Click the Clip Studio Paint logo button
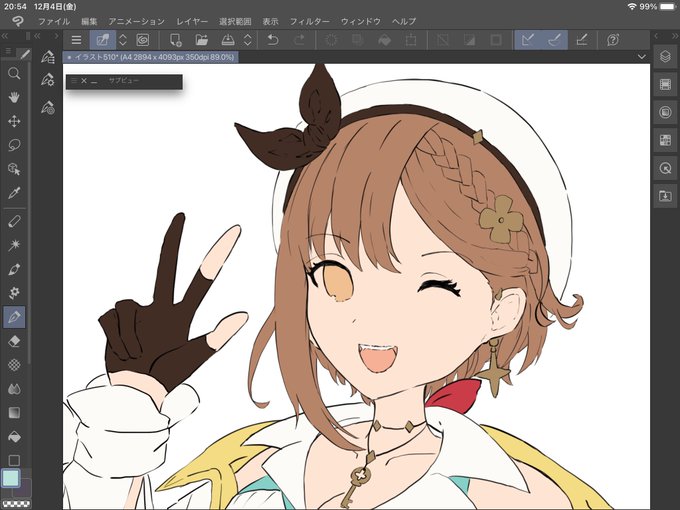 point(17,21)
